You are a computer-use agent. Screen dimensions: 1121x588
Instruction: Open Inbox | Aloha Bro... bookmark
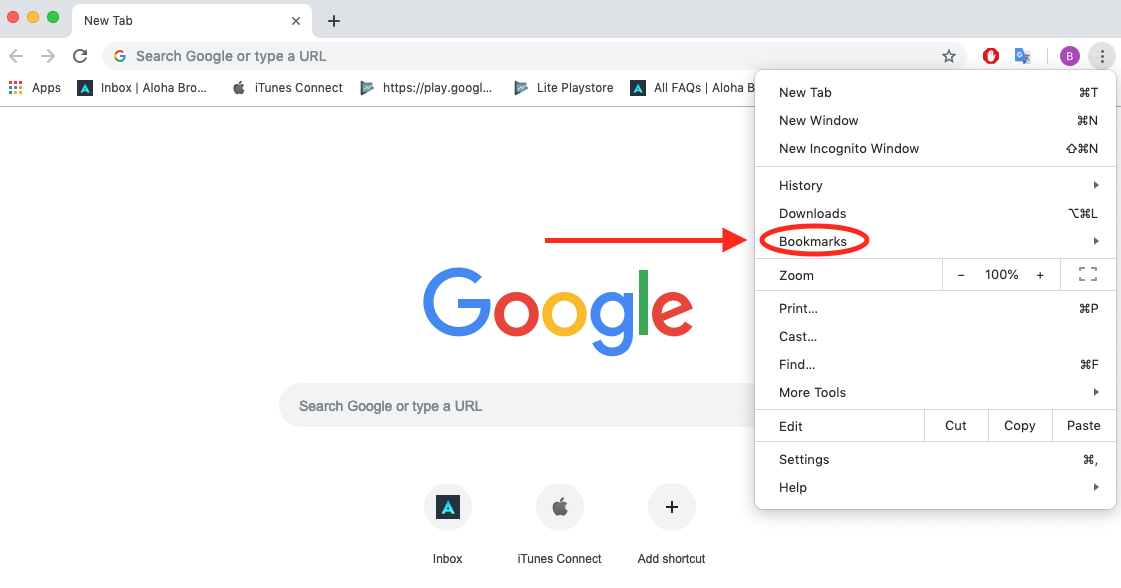click(142, 88)
